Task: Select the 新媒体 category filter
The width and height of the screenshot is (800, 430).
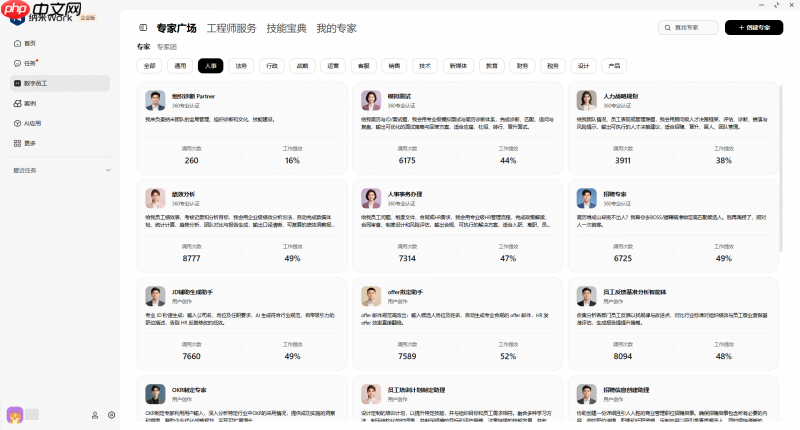Action: point(458,66)
